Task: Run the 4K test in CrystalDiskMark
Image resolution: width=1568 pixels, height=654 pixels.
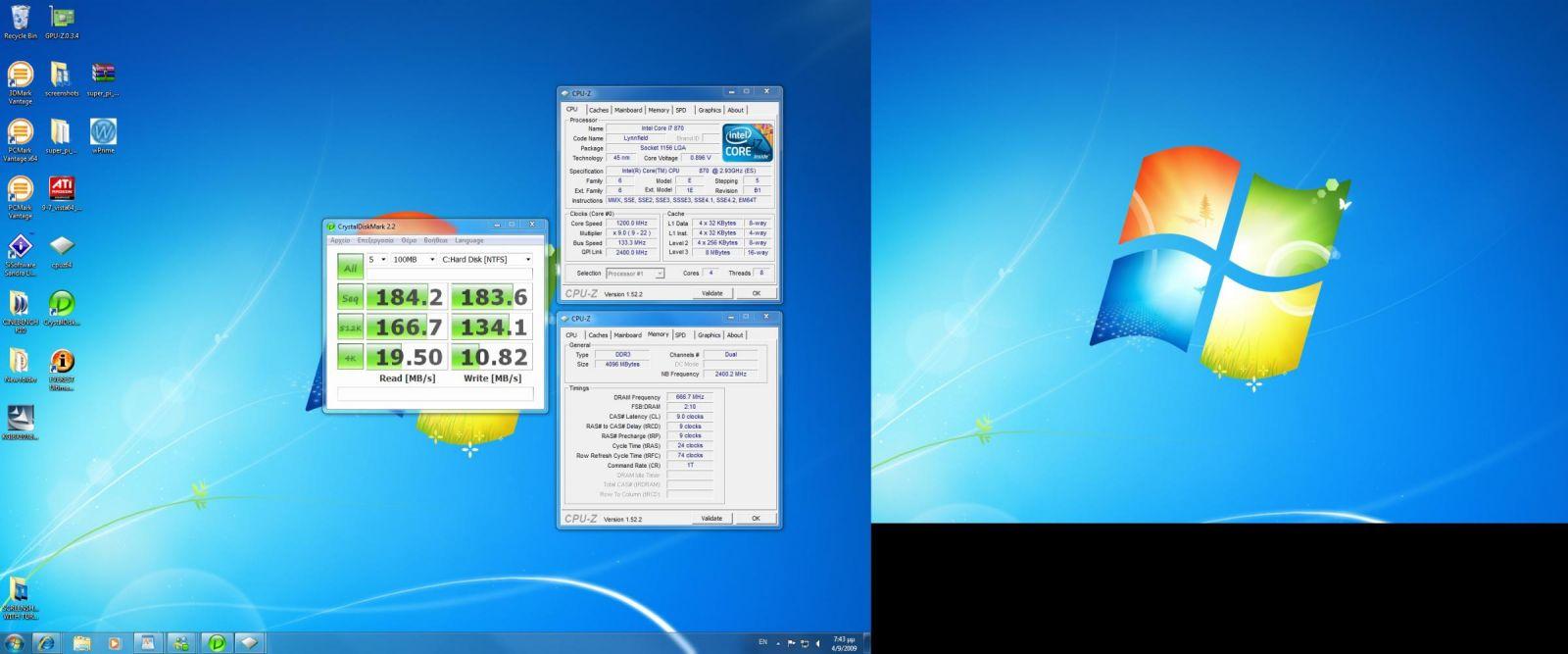Action: [350, 356]
